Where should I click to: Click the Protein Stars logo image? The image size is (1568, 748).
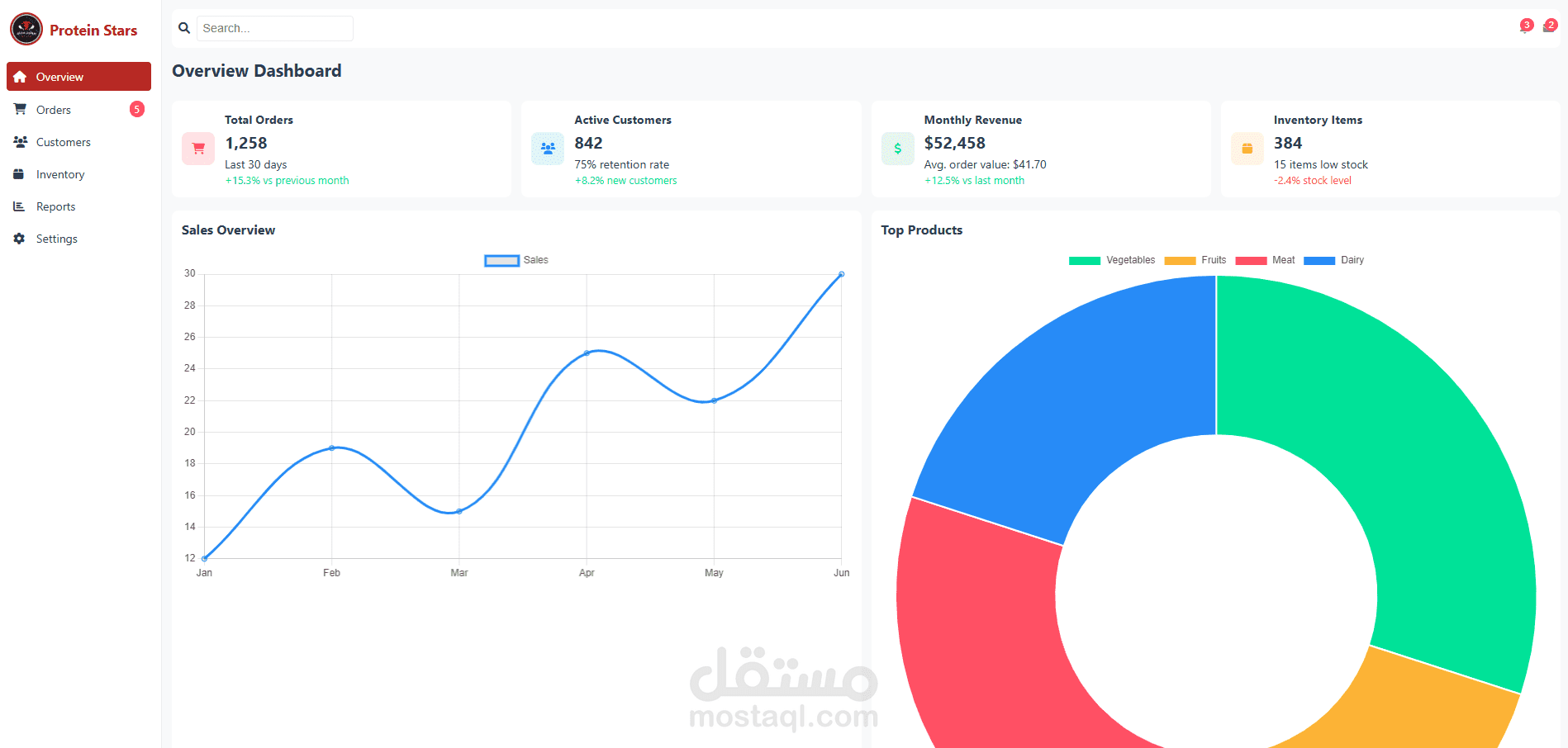[x=26, y=30]
